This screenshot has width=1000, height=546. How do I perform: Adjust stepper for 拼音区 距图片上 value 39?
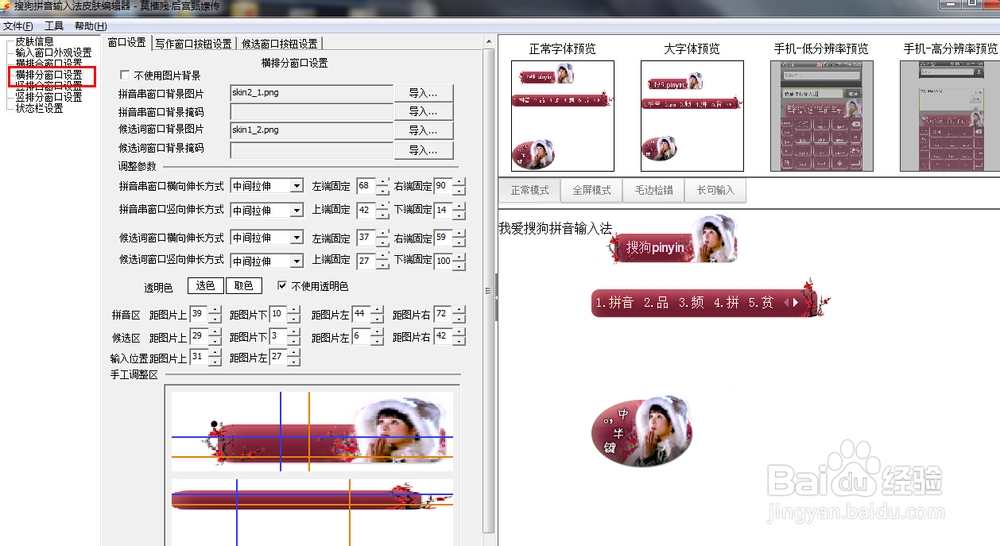216,314
